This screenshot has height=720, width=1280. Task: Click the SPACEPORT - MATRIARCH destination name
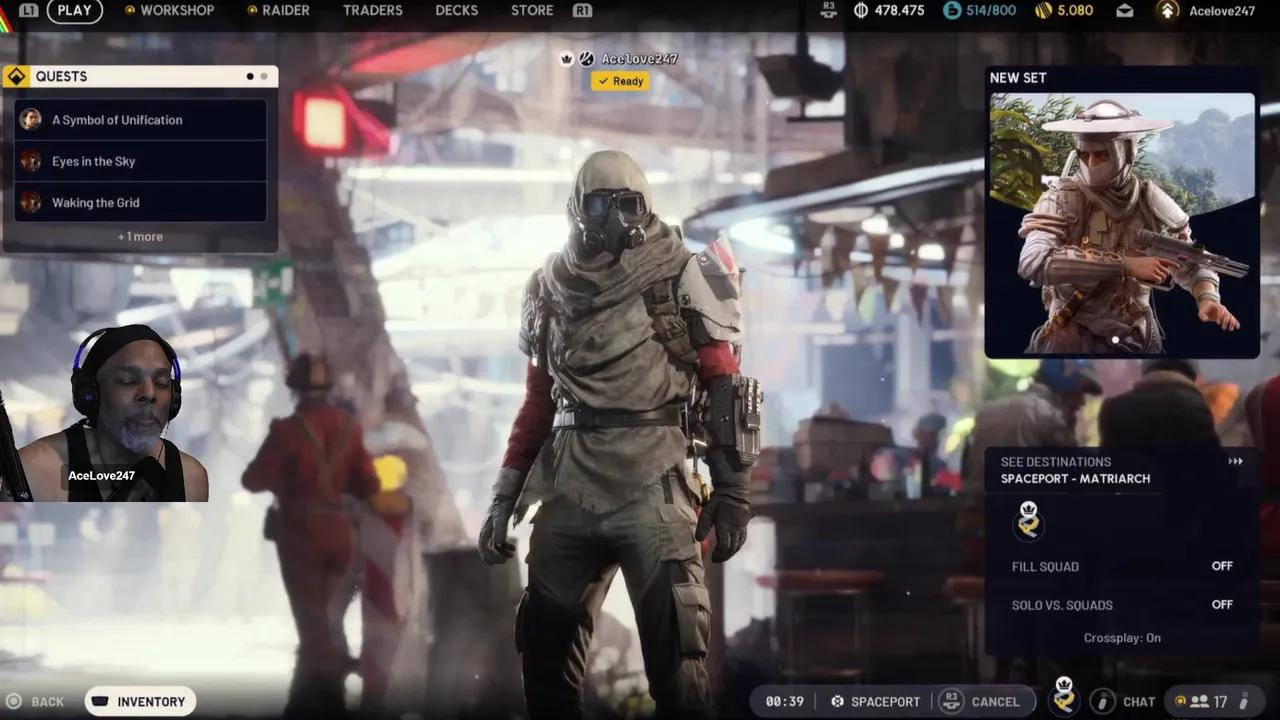1075,479
